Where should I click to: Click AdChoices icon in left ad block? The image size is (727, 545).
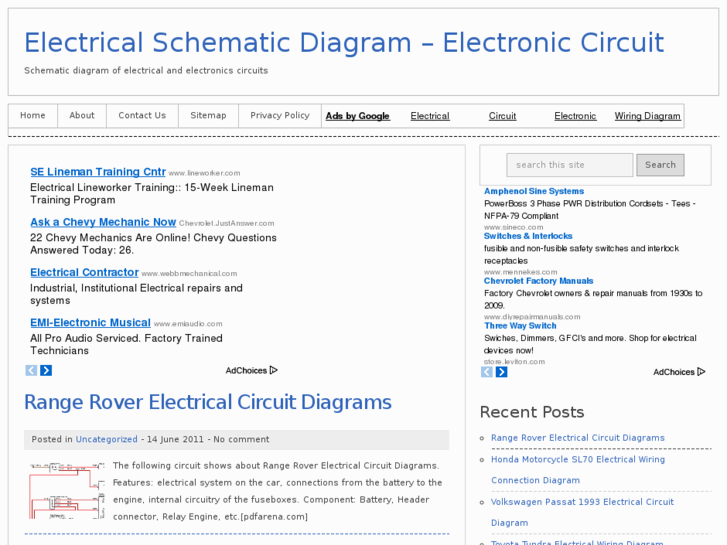pos(273,370)
